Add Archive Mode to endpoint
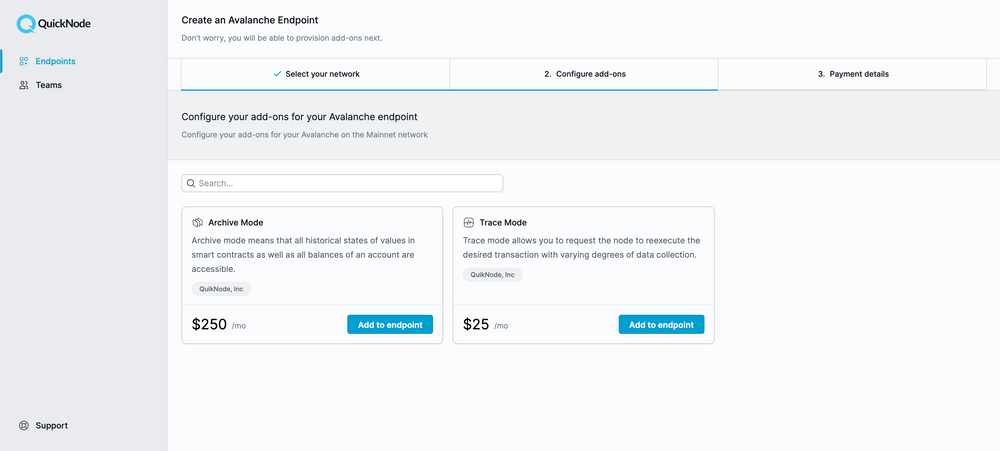 coord(390,324)
